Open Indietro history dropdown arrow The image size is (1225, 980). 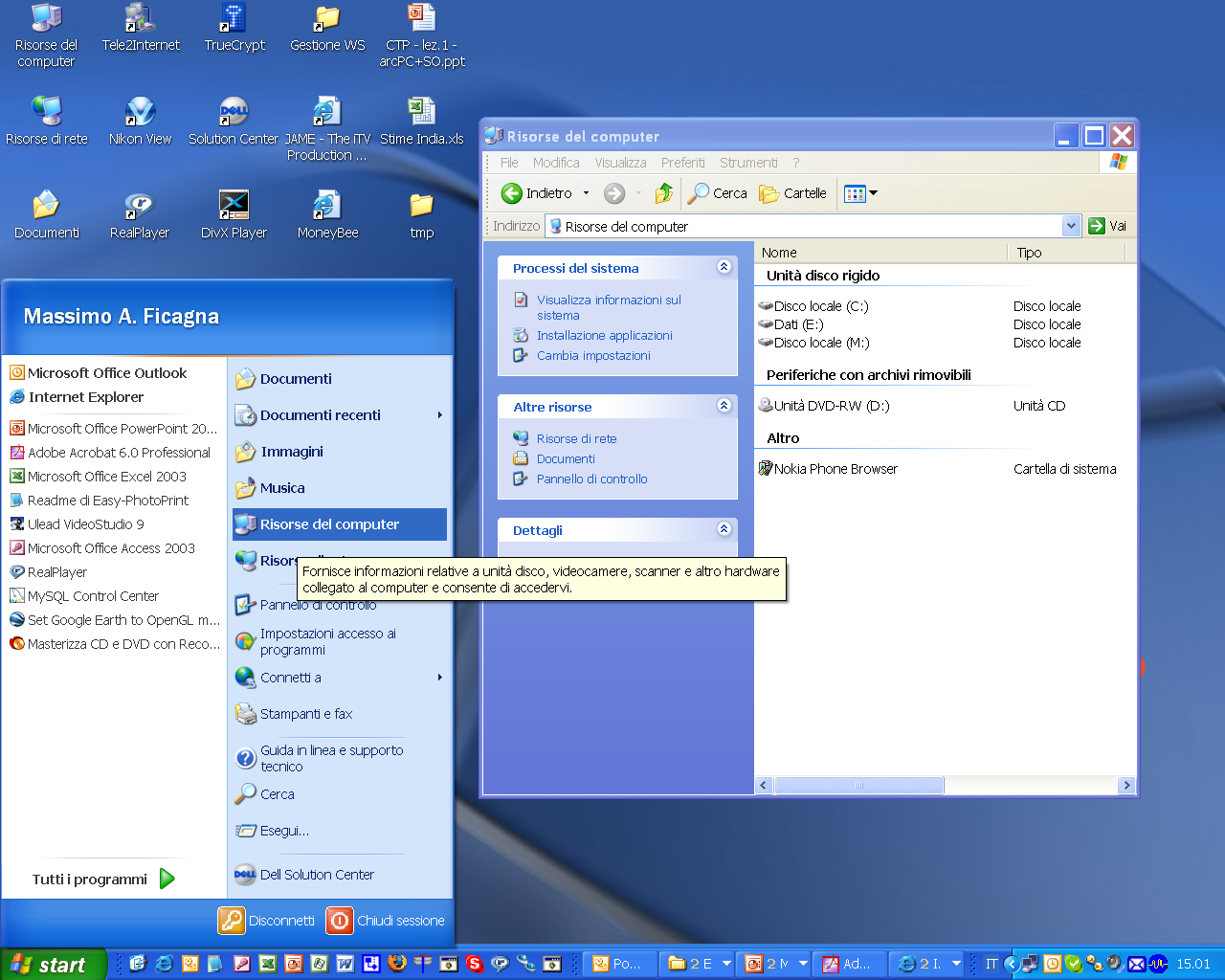587,193
